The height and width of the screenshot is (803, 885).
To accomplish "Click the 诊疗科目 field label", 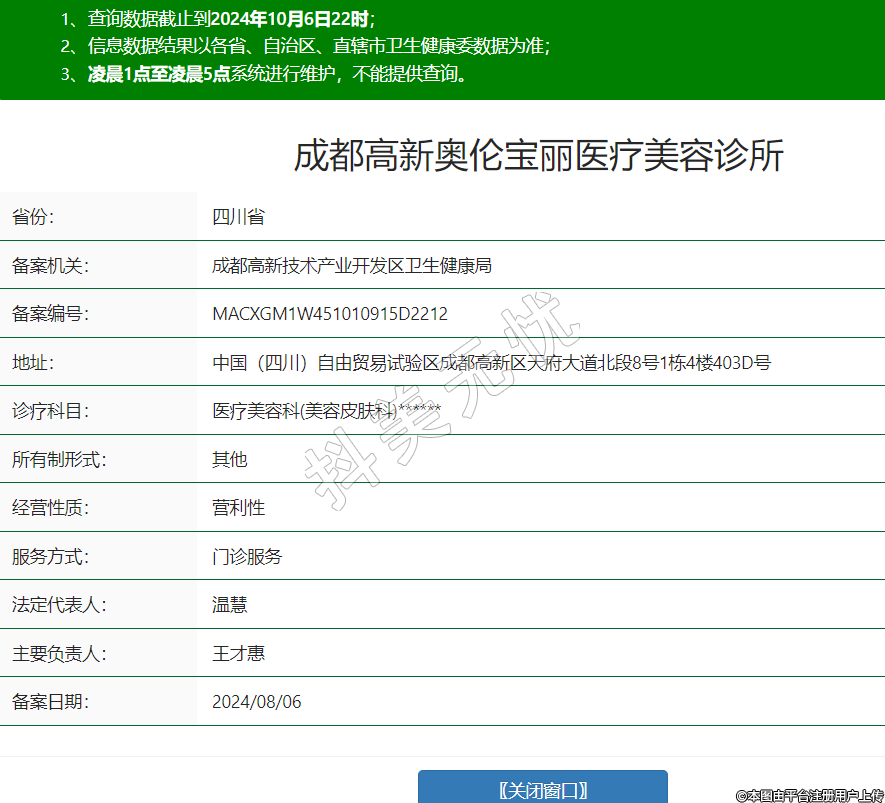I will [x=50, y=411].
